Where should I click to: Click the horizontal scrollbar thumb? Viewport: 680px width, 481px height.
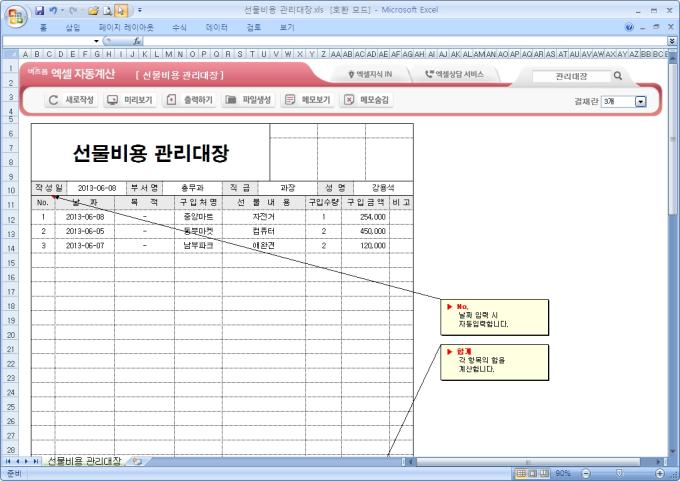(x=528, y=462)
